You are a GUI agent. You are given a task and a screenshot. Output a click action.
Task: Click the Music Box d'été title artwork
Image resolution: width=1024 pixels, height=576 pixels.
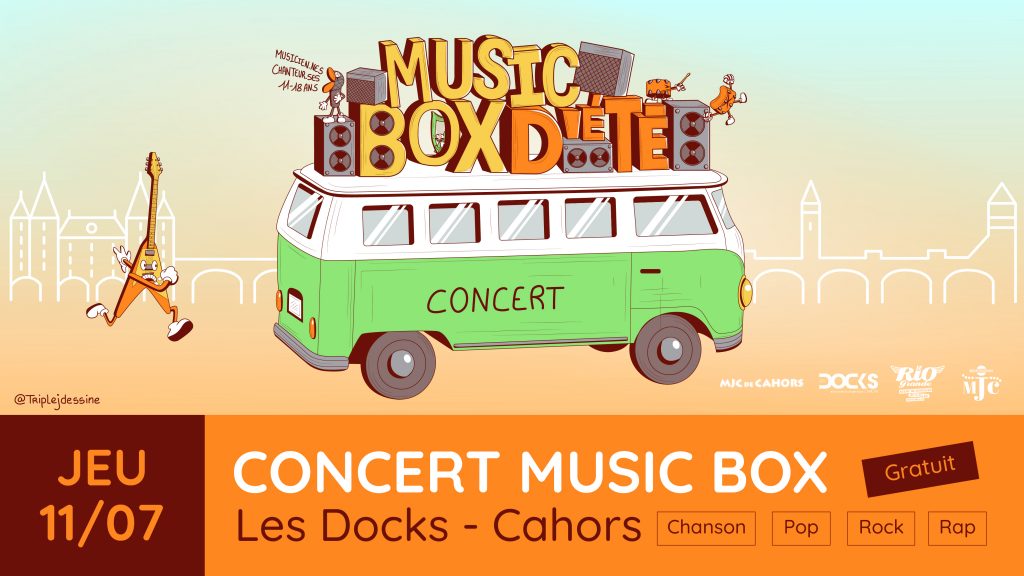click(511, 107)
